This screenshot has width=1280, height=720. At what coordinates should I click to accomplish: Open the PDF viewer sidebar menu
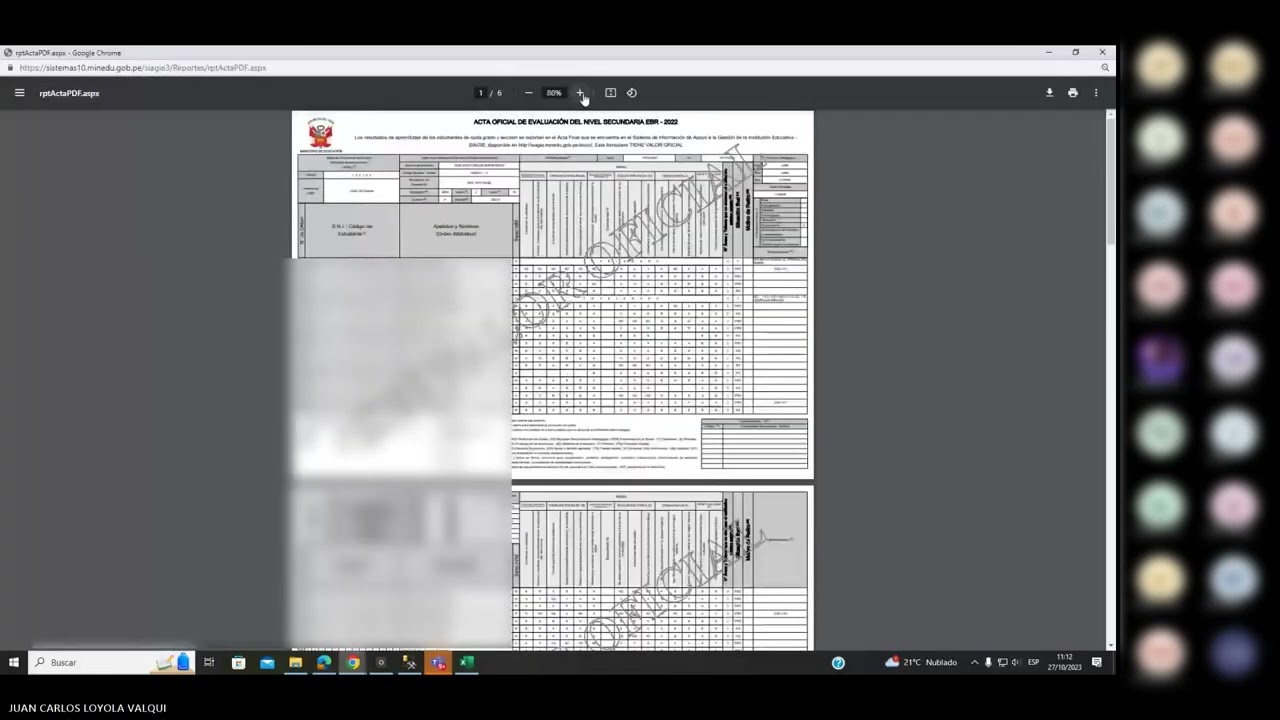coord(19,93)
